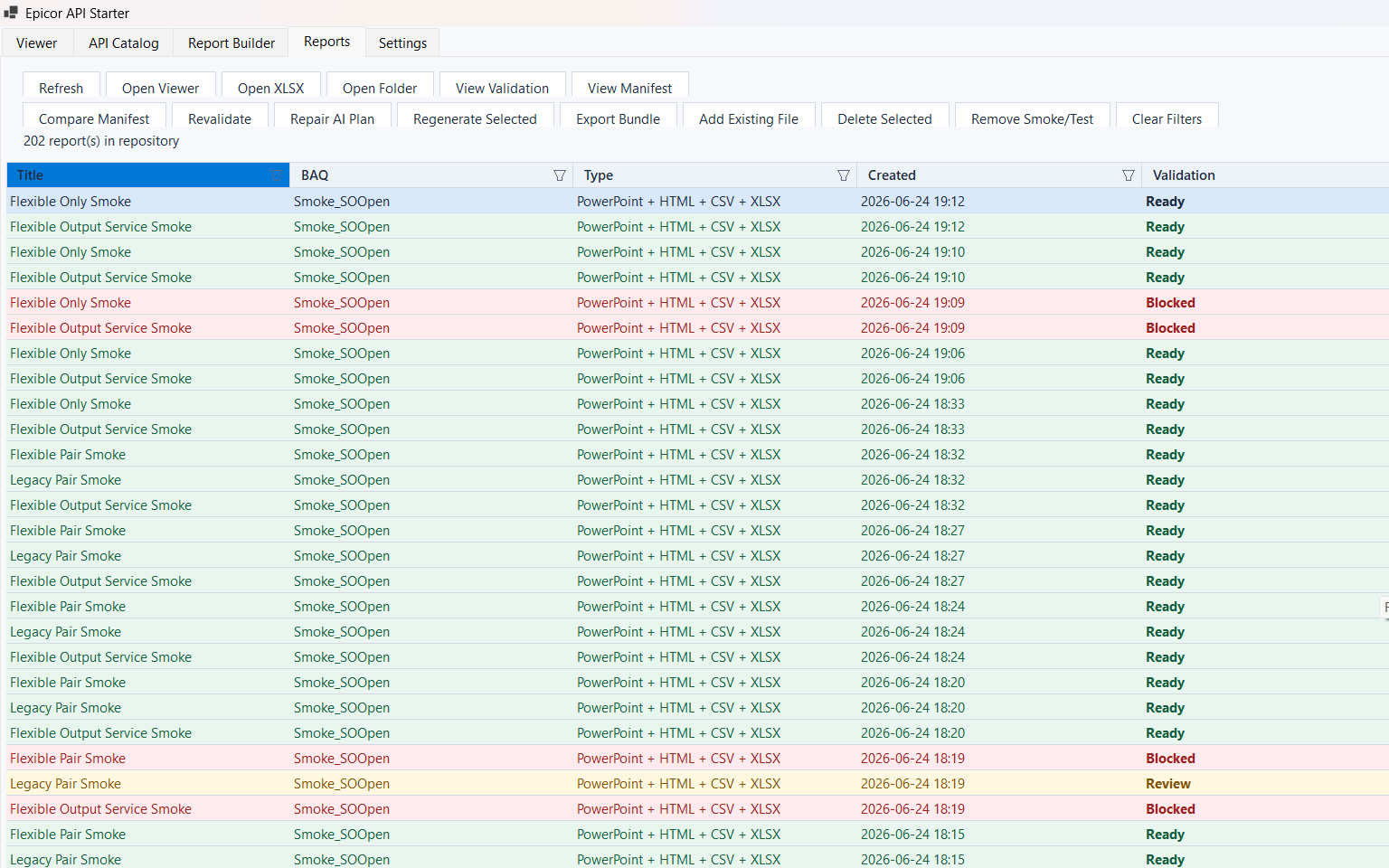The image size is (1389, 868).
Task: Sort by the Validation column header
Action: tap(1265, 175)
